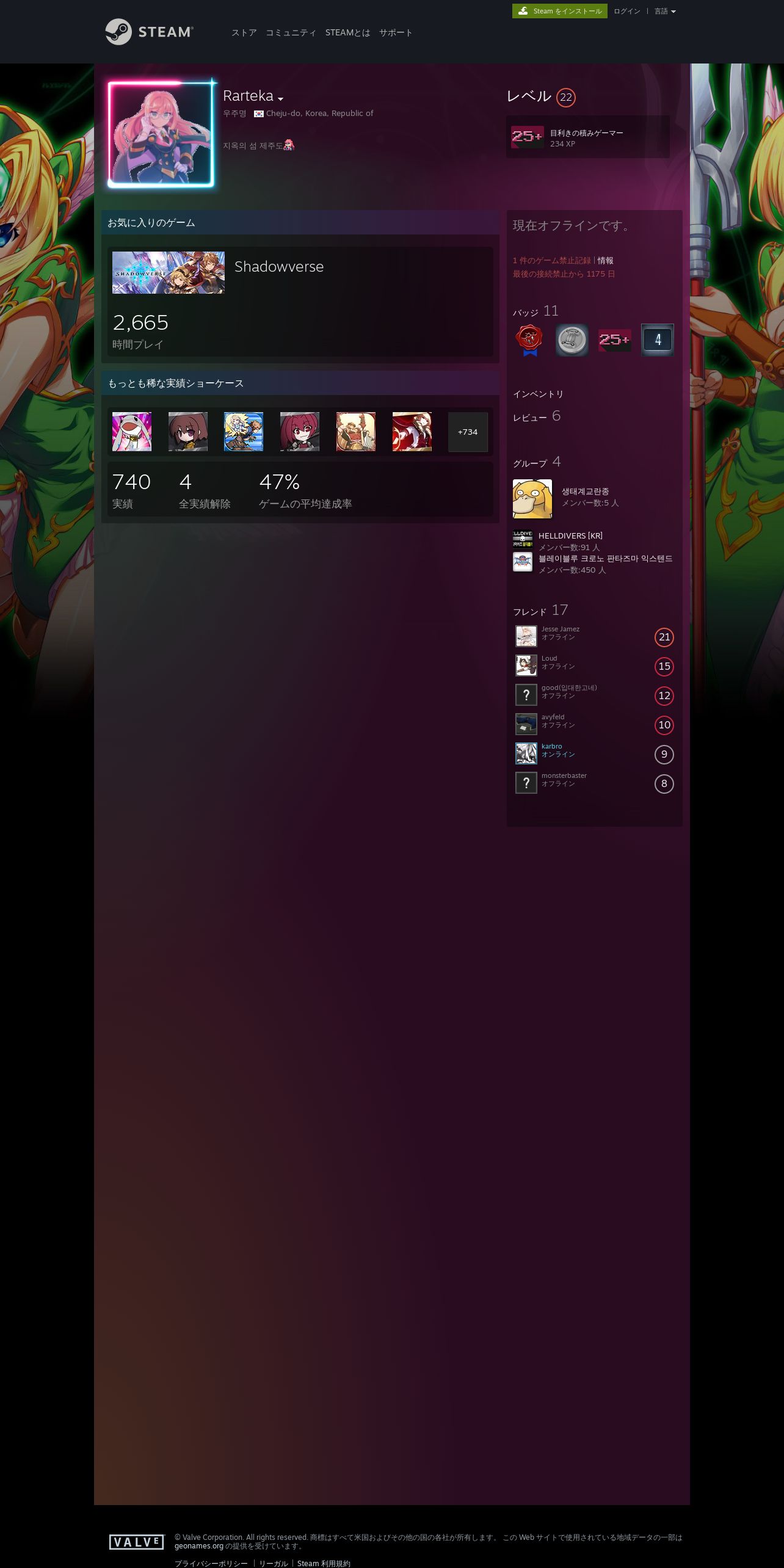The height and width of the screenshot is (1568, 784).
Task: Open the フレンド 17 link
Action: click(540, 611)
